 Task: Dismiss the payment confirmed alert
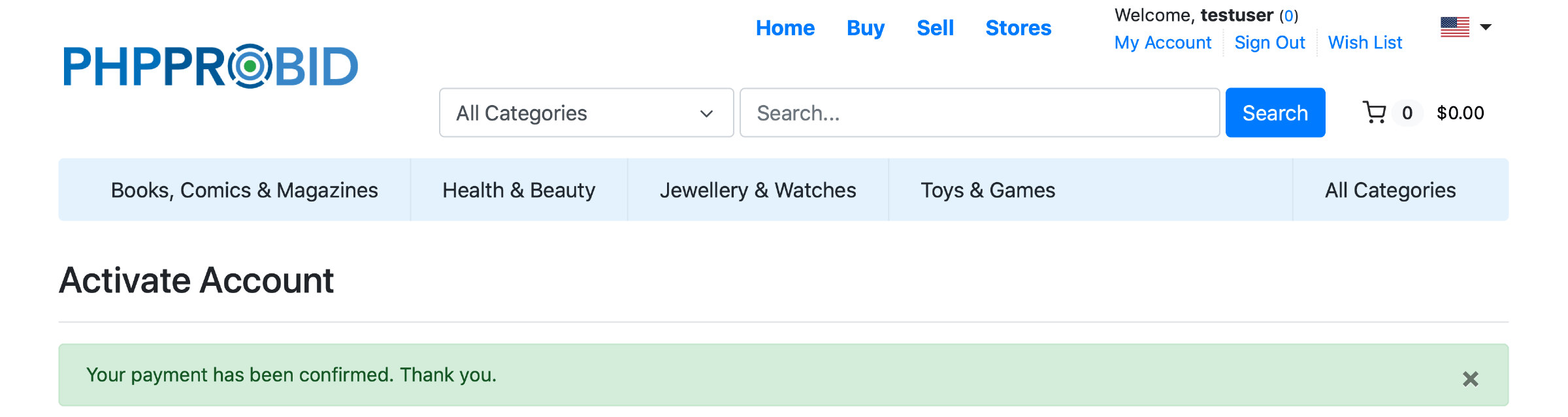[x=1470, y=378]
